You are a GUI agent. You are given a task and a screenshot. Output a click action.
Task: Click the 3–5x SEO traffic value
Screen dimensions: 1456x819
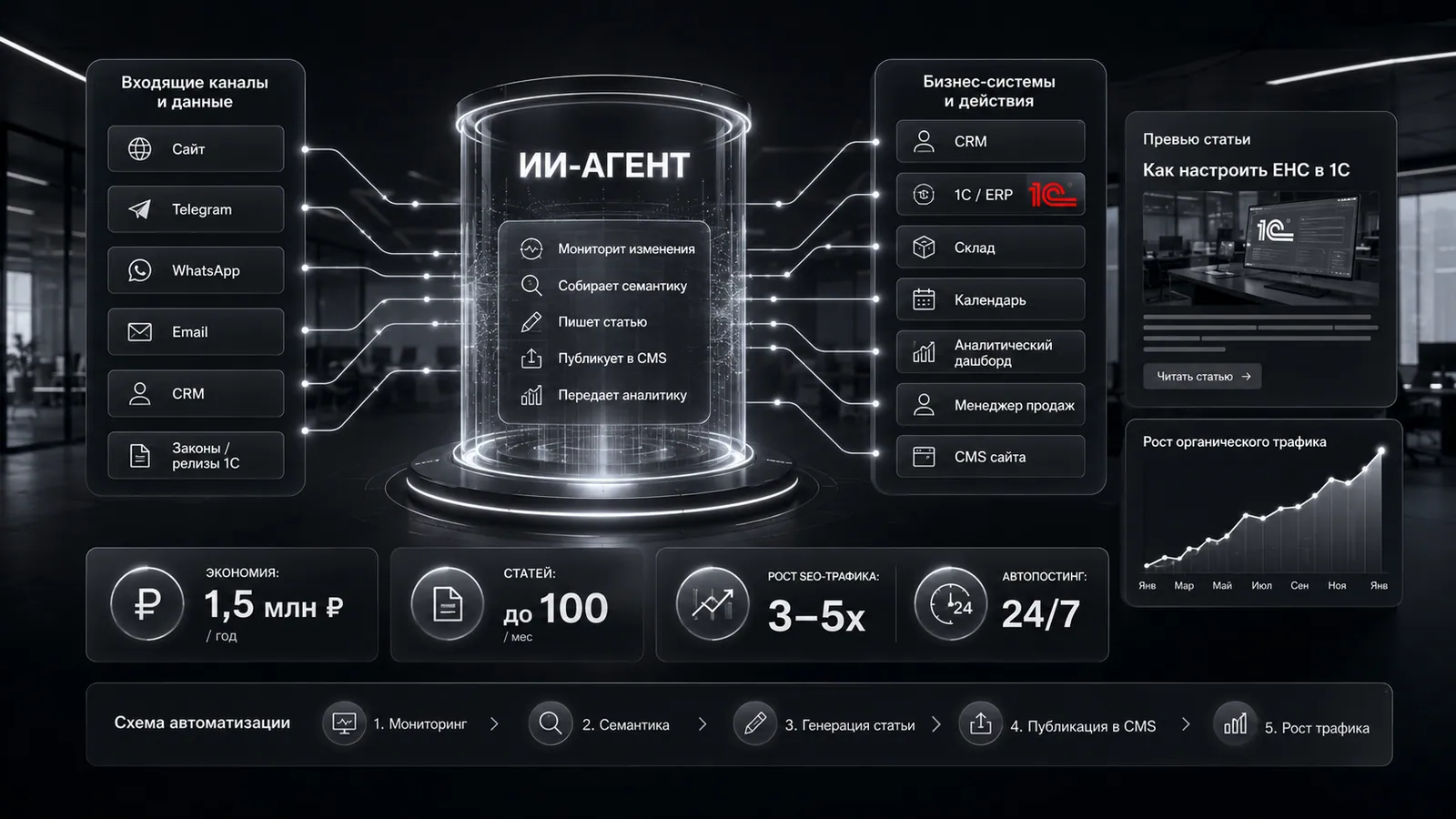pyautogui.click(x=816, y=616)
